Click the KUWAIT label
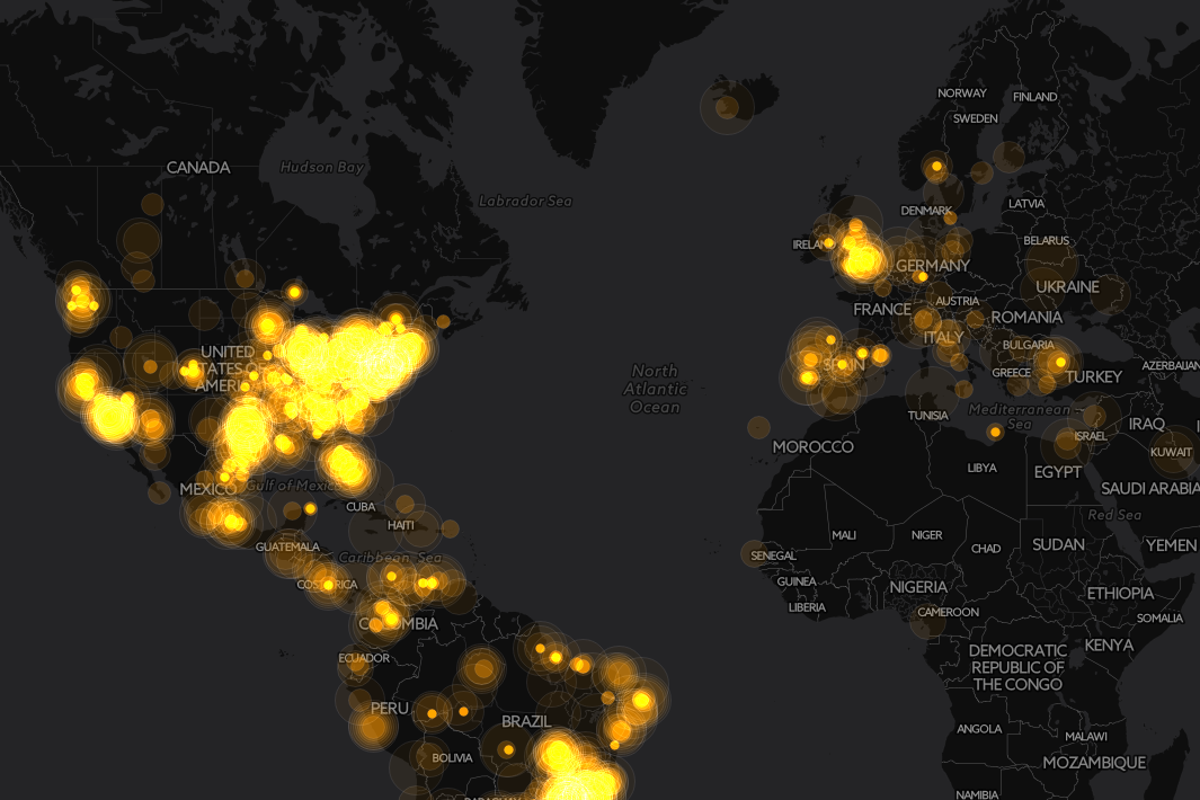Image resolution: width=1200 pixels, height=800 pixels. 1172,453
